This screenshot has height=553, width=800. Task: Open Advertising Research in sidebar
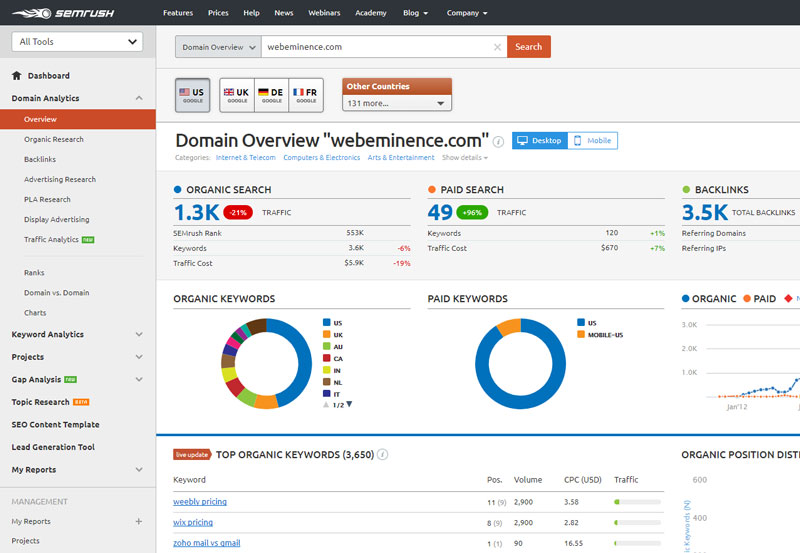(60, 179)
